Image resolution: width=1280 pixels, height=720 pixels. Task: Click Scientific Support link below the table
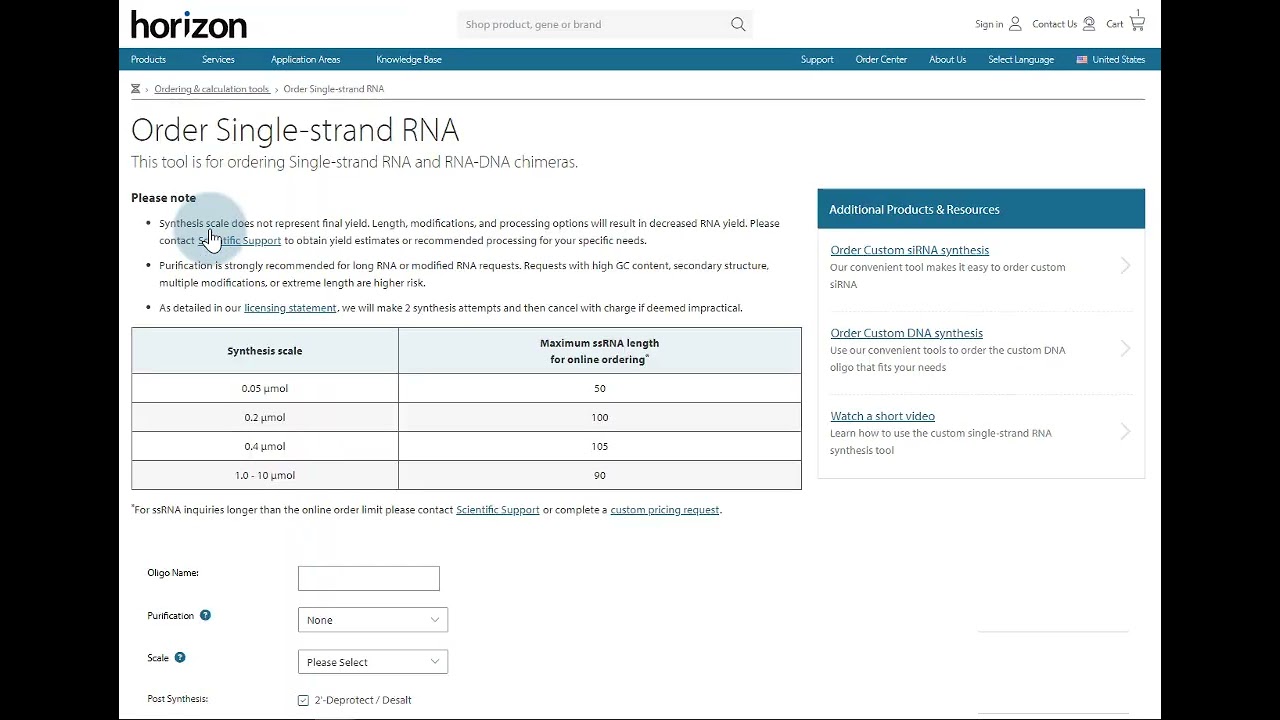497,510
